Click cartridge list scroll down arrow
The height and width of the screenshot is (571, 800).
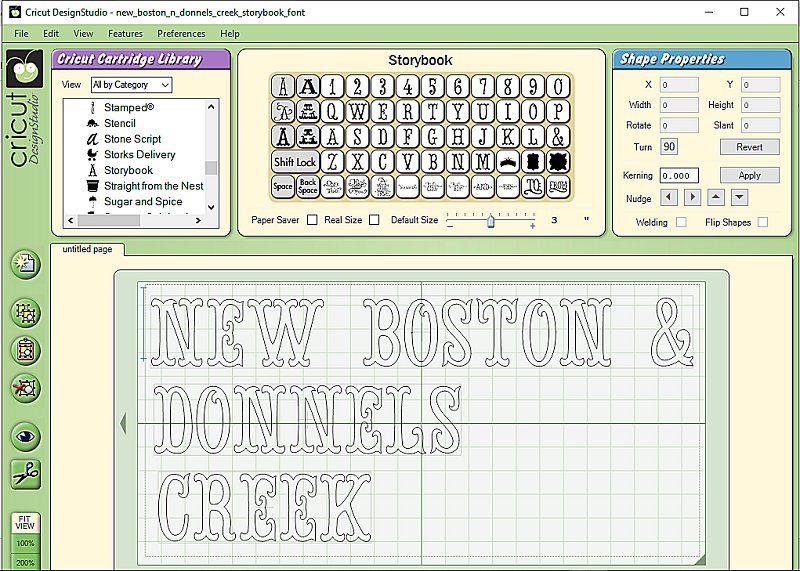tap(211, 207)
